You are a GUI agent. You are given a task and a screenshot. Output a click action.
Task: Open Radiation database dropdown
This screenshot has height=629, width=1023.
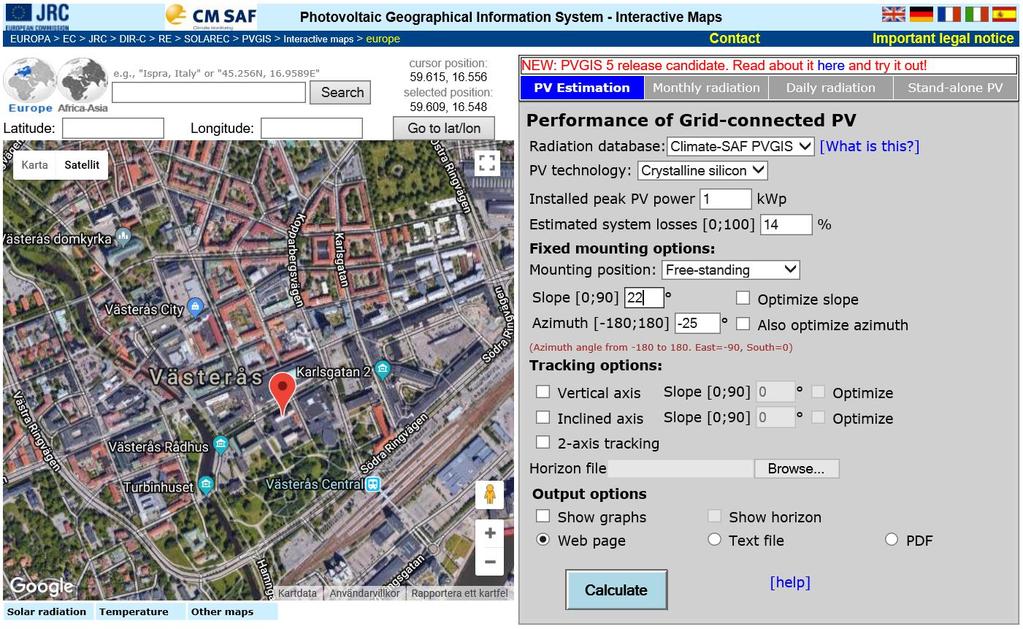[x=740, y=146]
